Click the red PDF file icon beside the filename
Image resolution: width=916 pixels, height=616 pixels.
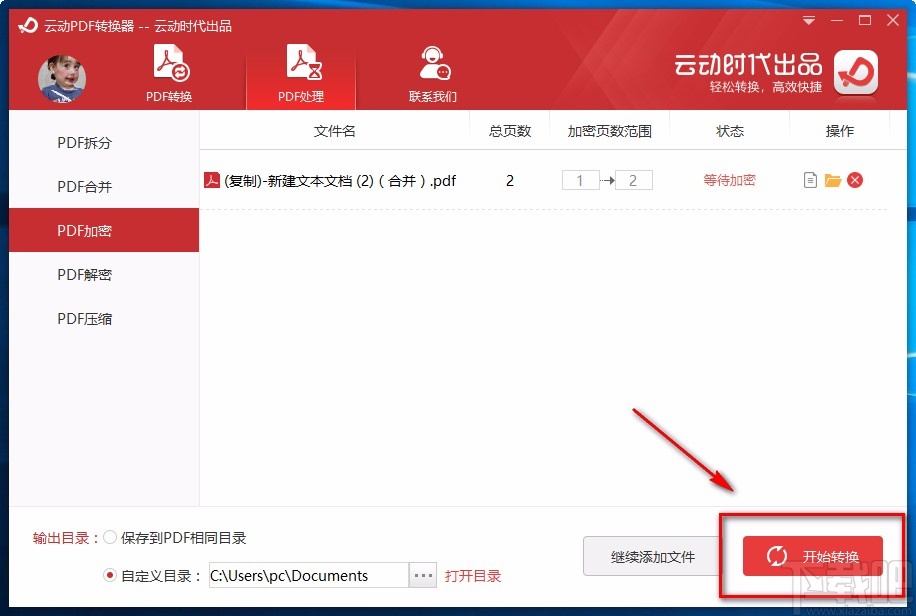tap(211, 180)
